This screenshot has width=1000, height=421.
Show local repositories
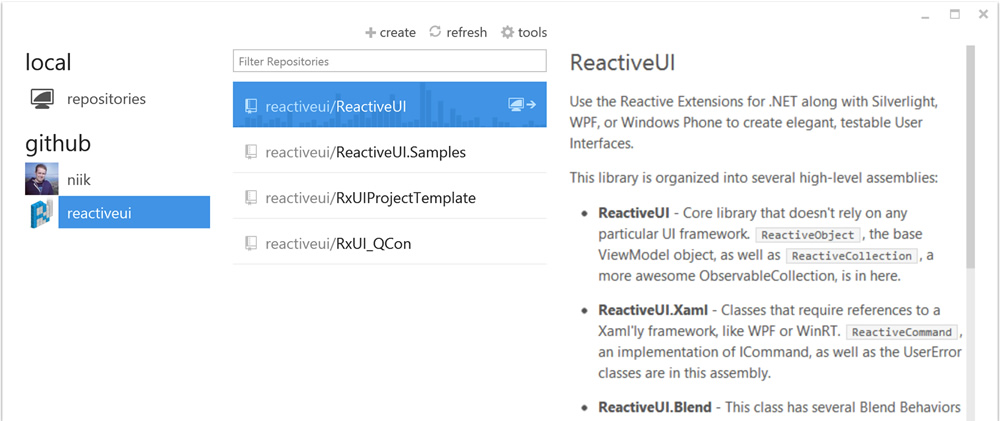pos(106,99)
